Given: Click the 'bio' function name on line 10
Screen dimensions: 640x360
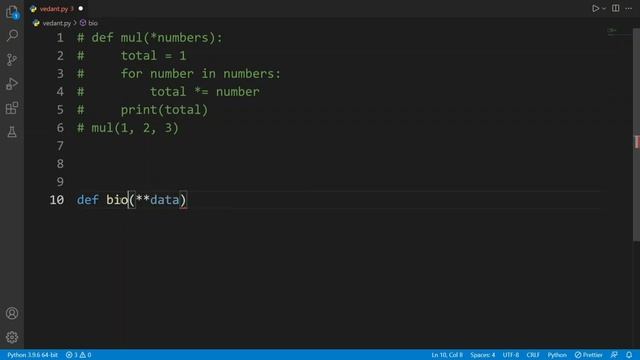Looking at the screenshot, I should pyautogui.click(x=117, y=200).
